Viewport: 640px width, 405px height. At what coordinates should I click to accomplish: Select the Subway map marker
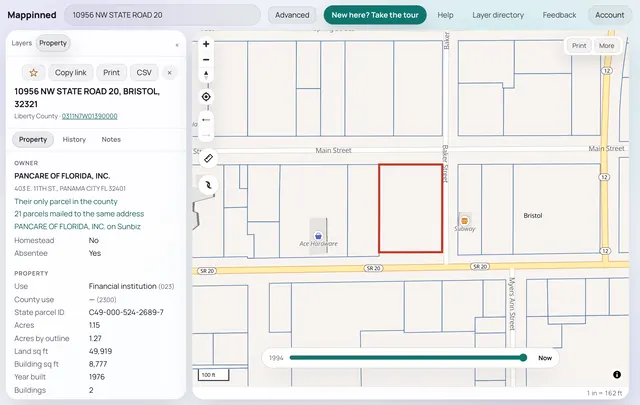[x=464, y=221]
